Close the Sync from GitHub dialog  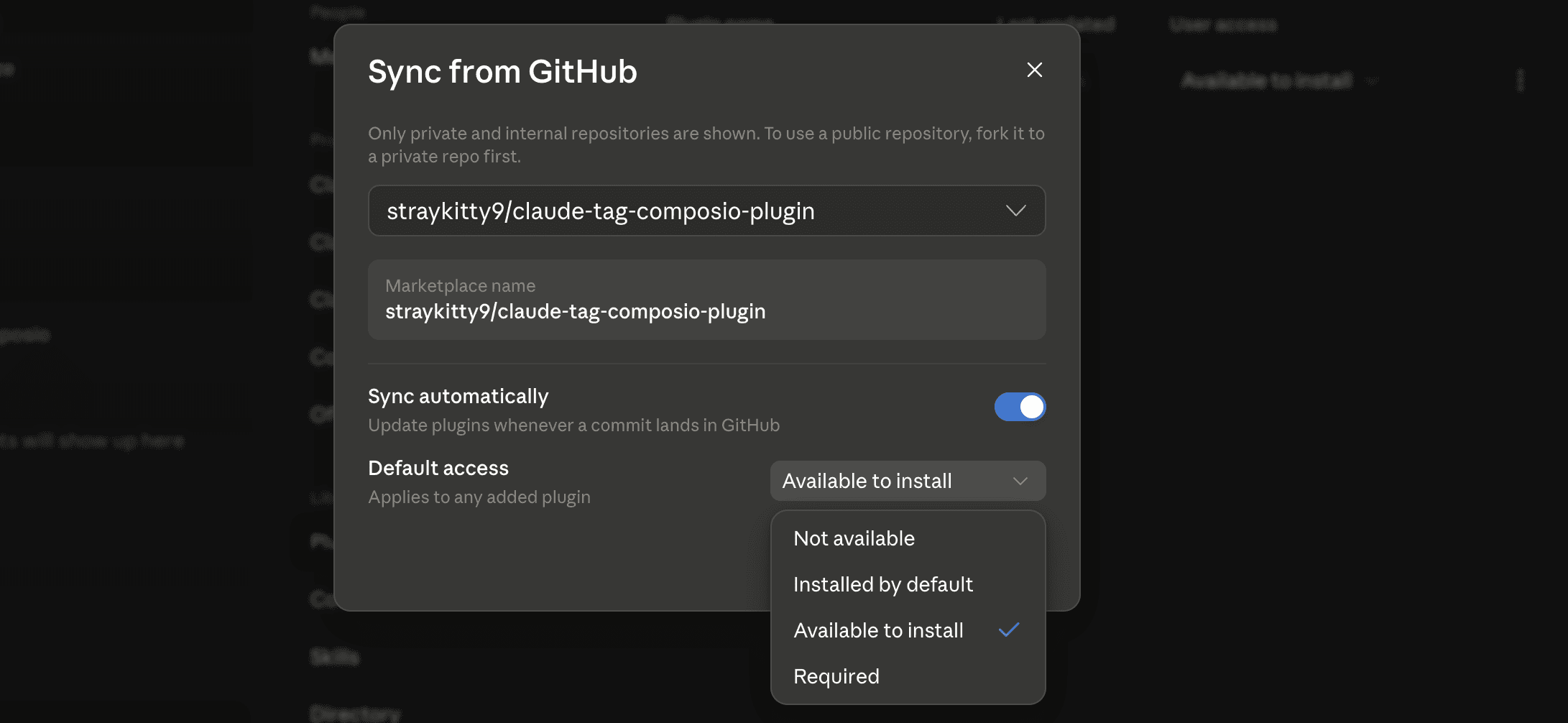tap(1034, 70)
